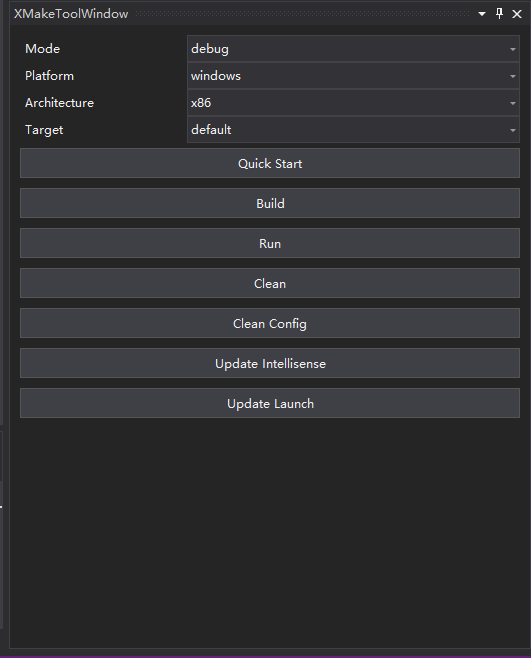The width and height of the screenshot is (531, 658).
Task: Toggle the auto-hide pin icon
Action: click(499, 13)
